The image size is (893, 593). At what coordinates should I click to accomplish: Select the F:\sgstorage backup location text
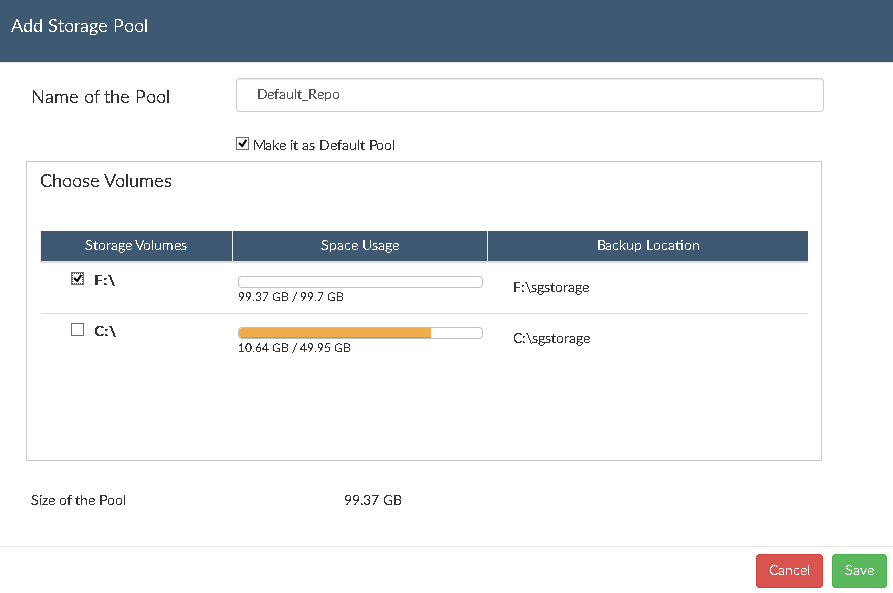[551, 288]
